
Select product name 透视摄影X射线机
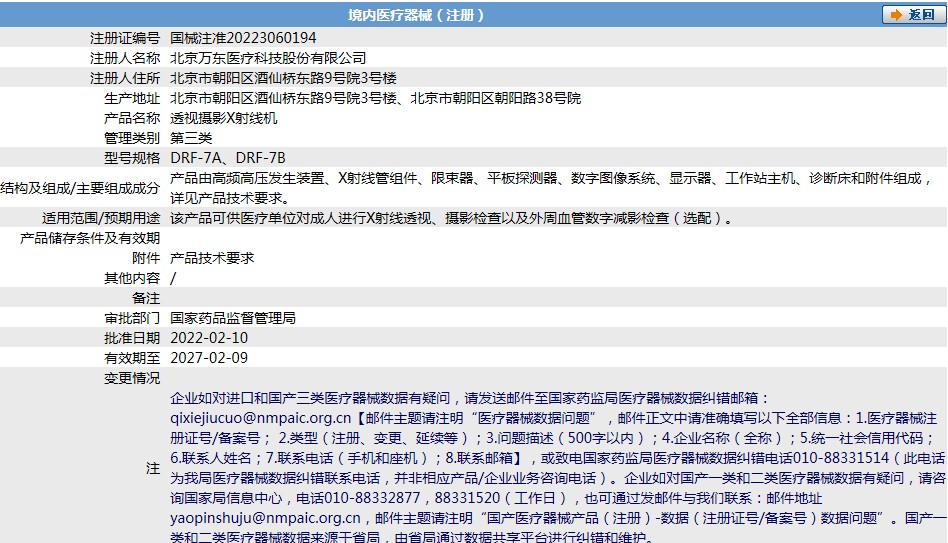pos(224,118)
